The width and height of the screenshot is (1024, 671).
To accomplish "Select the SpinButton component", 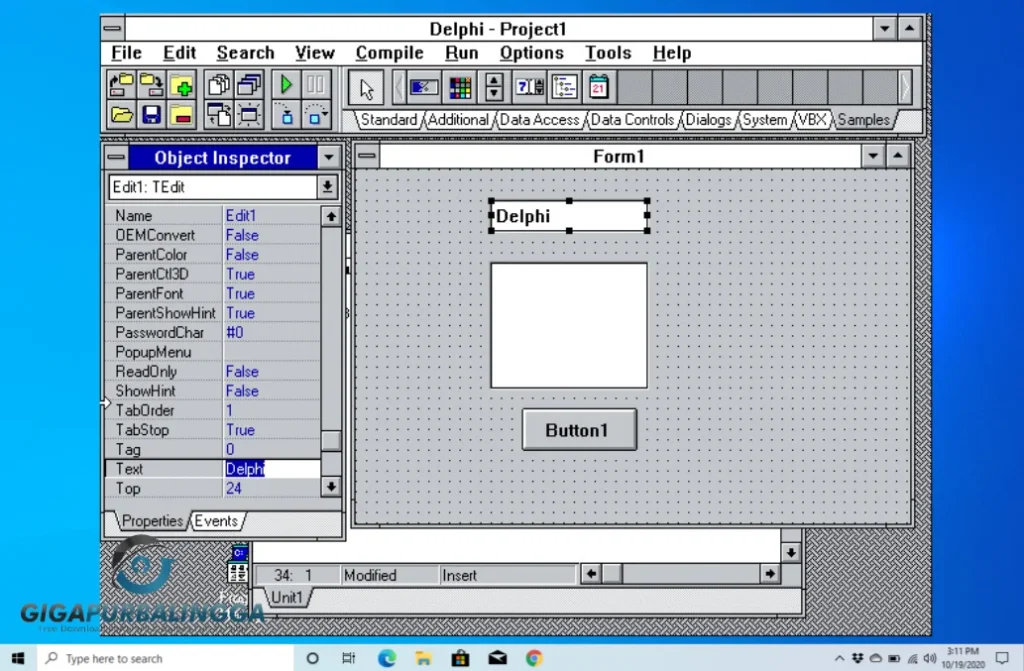I will pyautogui.click(x=492, y=87).
